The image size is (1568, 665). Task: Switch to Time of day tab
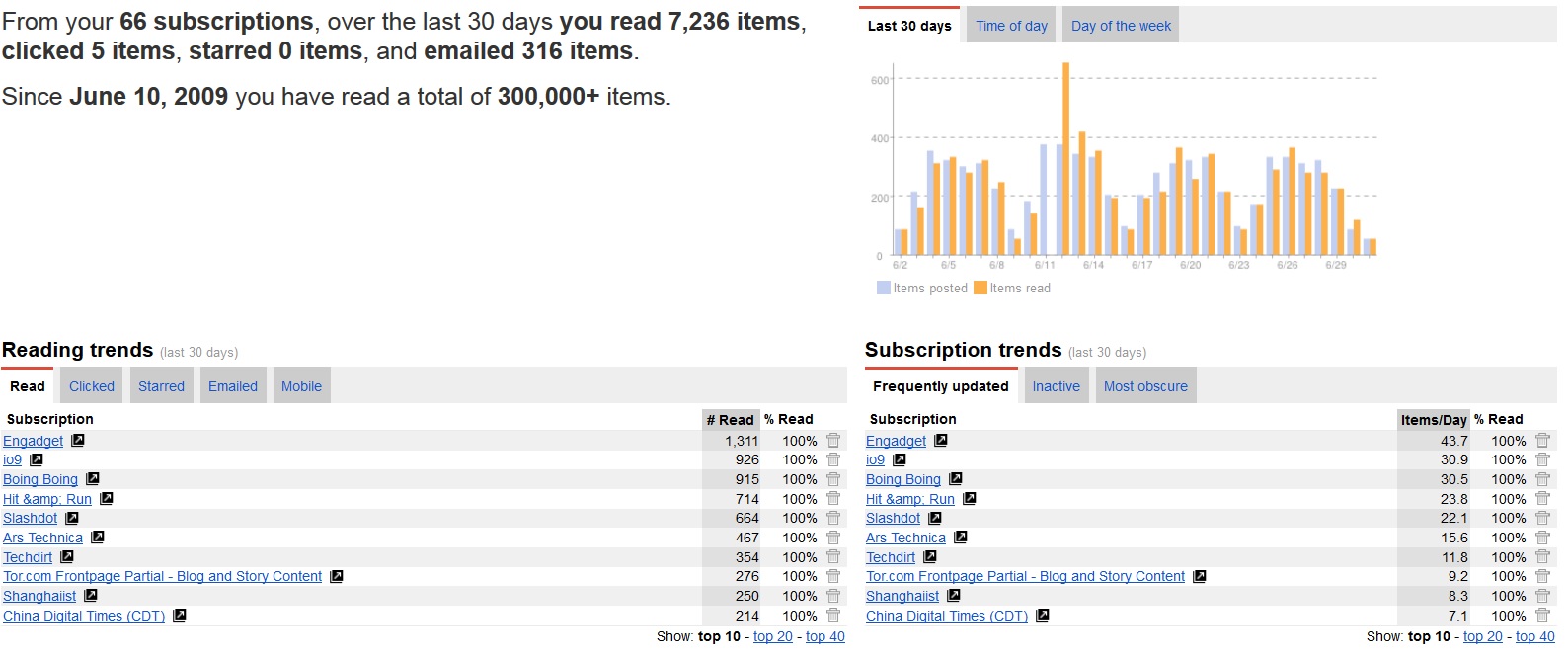click(1011, 26)
